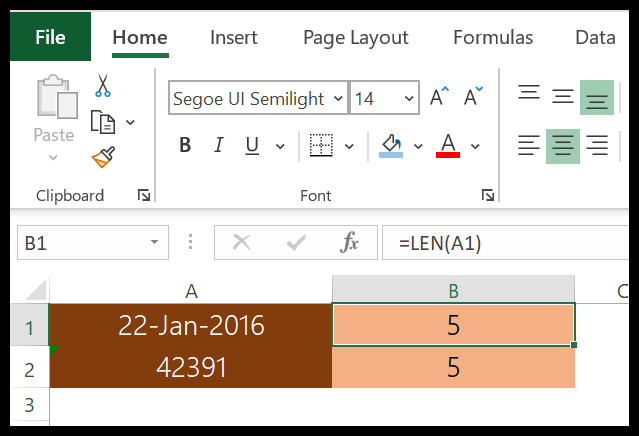The width and height of the screenshot is (639, 436).
Task: Apply the red font color A
Action: point(448,145)
